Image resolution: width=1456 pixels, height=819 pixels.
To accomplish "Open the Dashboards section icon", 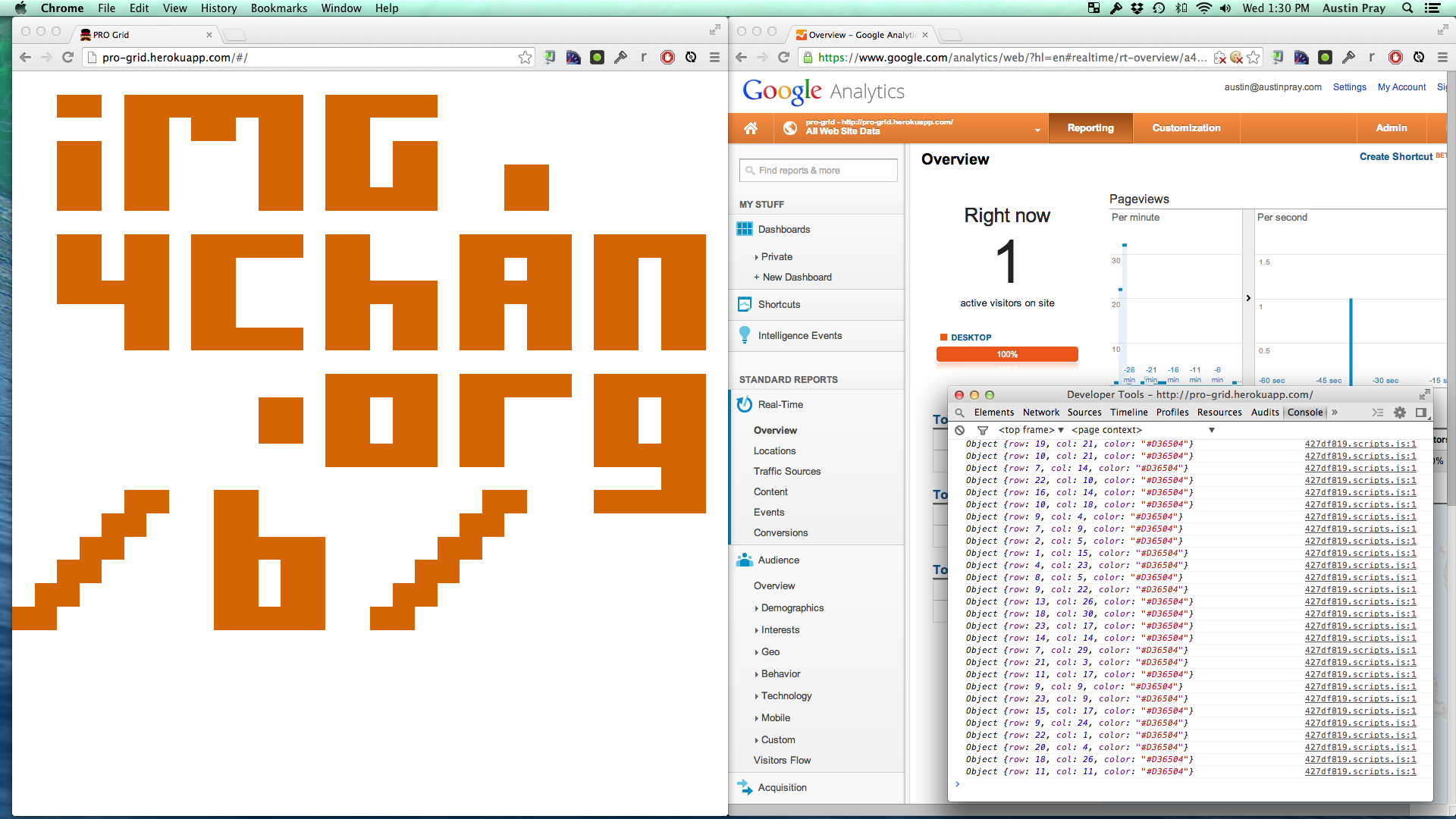I will [745, 229].
